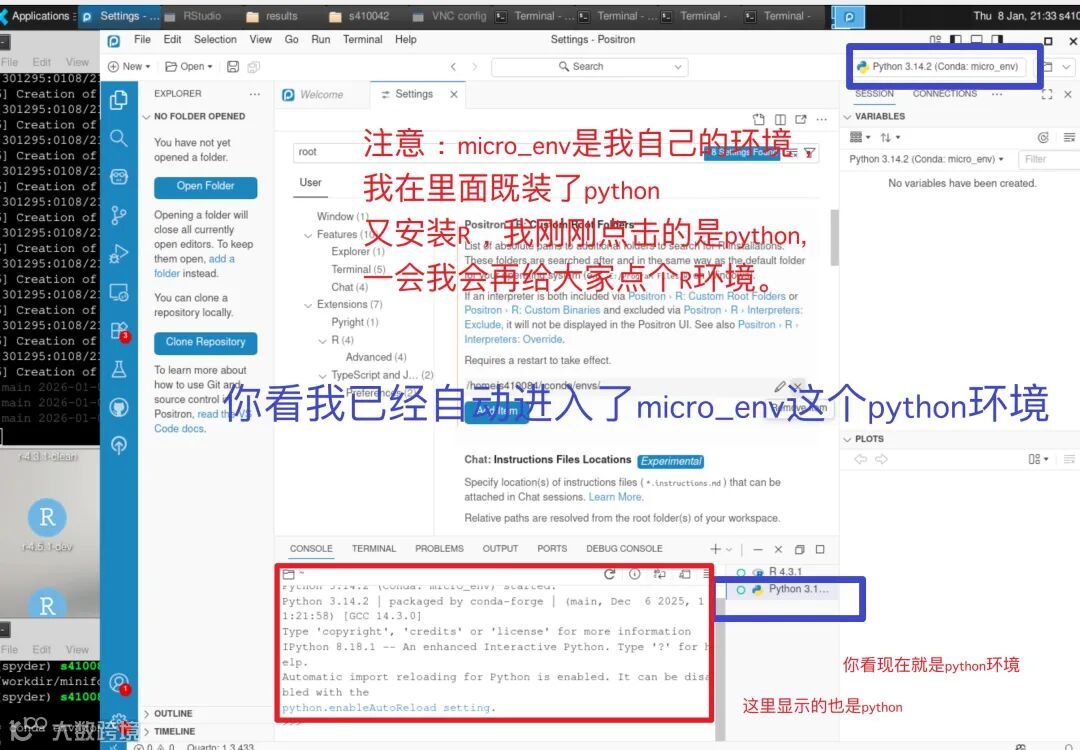
Task: Open Variables pane Python session dropdown
Action: click(x=926, y=159)
